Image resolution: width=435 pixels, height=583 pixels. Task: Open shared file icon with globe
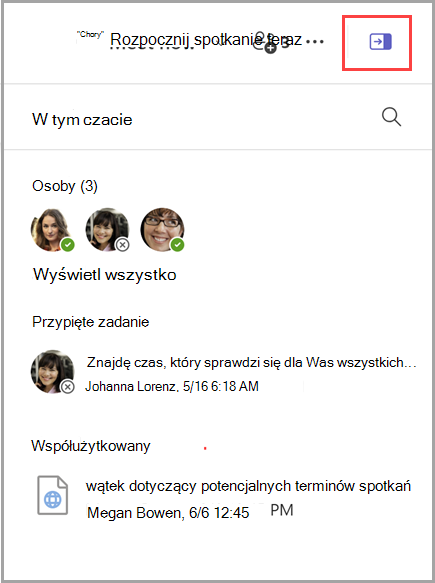coord(52,495)
